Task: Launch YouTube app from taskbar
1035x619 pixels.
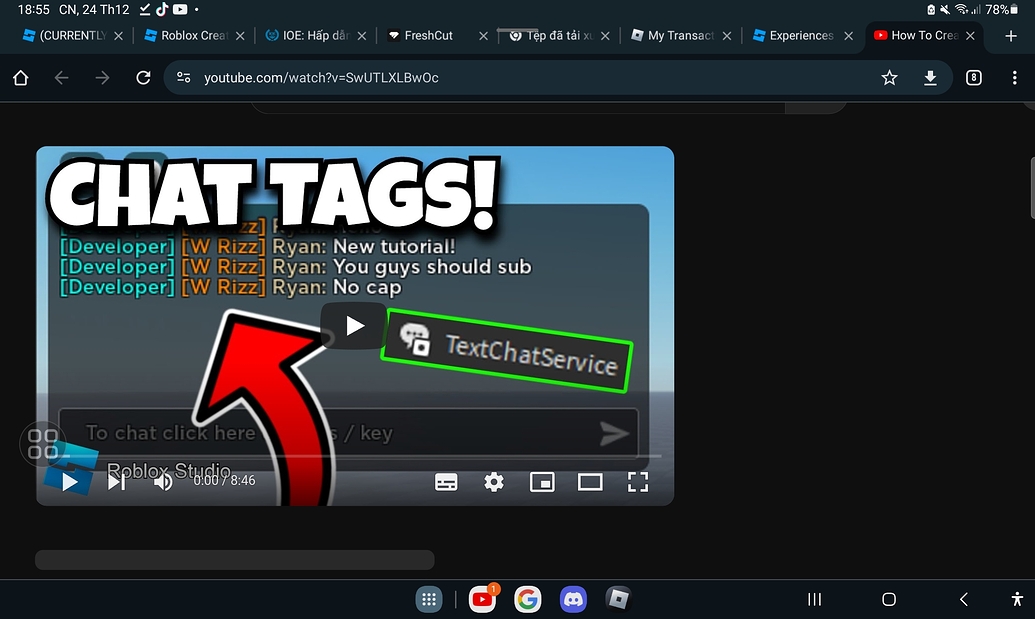Action: pos(483,599)
